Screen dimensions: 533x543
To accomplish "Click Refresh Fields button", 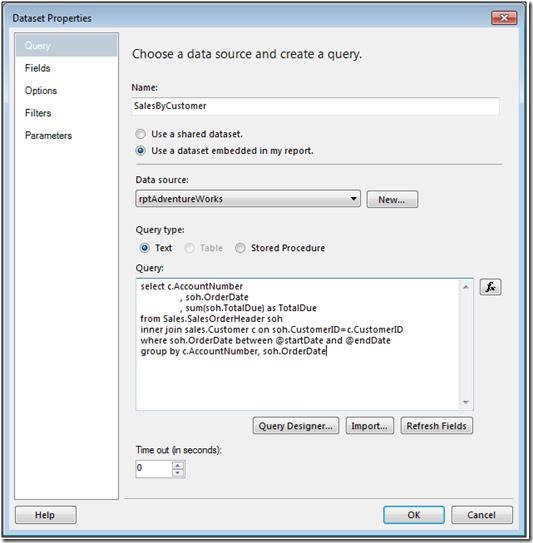I will click(436, 426).
